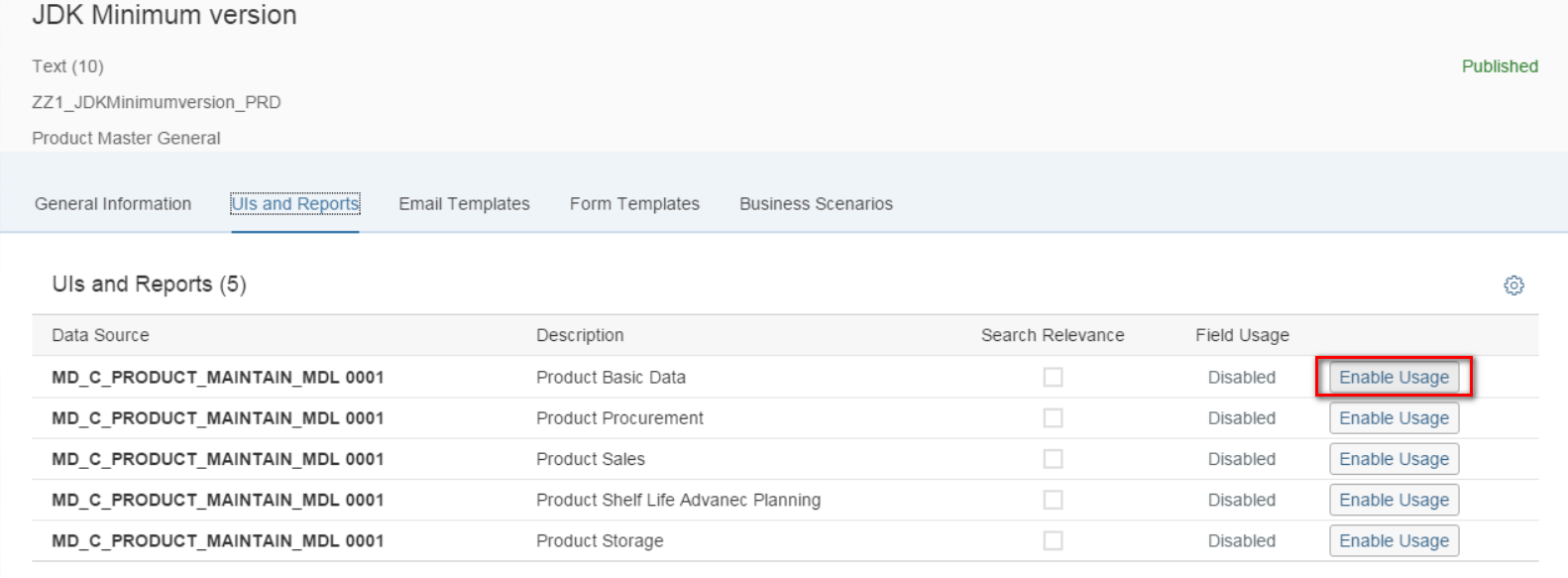Tick Search Relevance for Product Procurement
1568x578 pixels.
(x=1053, y=418)
